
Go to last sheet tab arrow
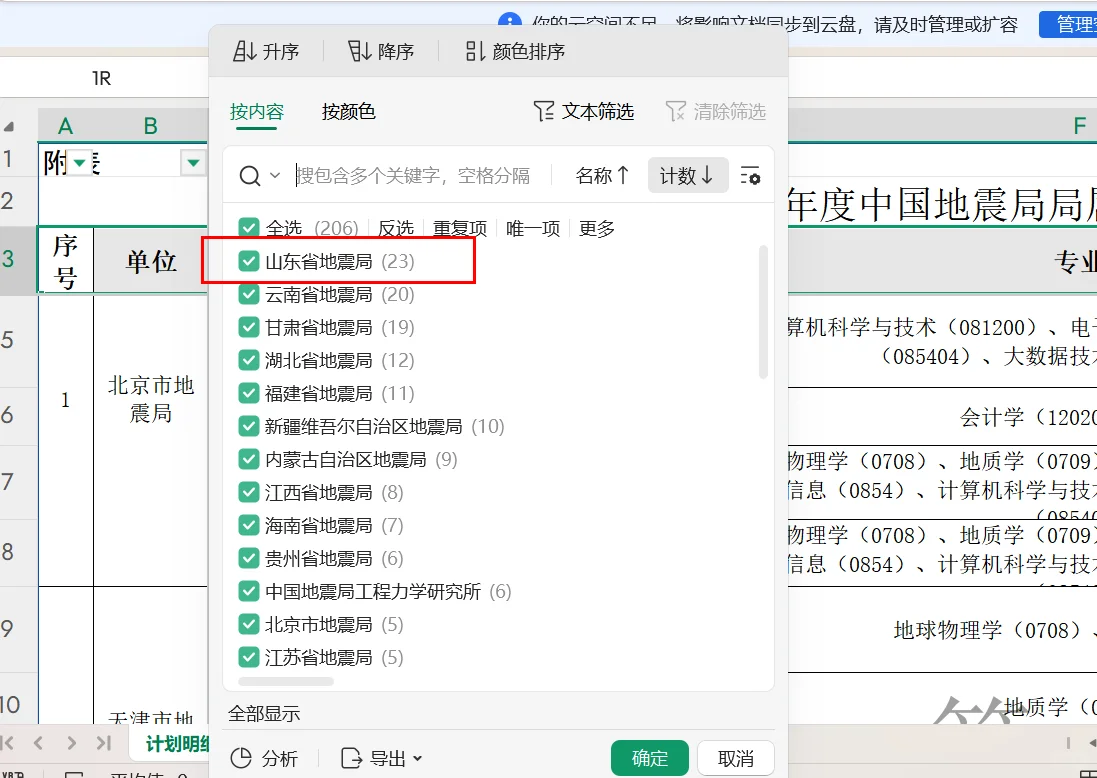pyautogui.click(x=104, y=743)
